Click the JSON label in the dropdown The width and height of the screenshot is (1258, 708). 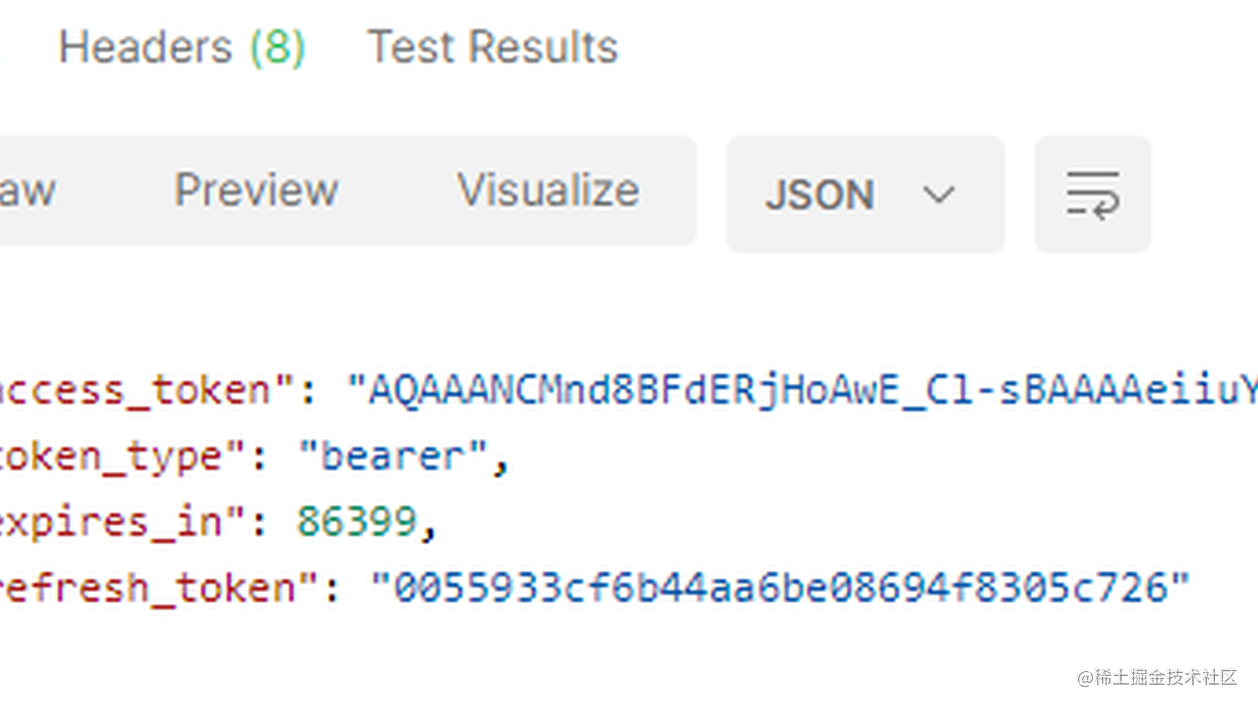click(820, 195)
